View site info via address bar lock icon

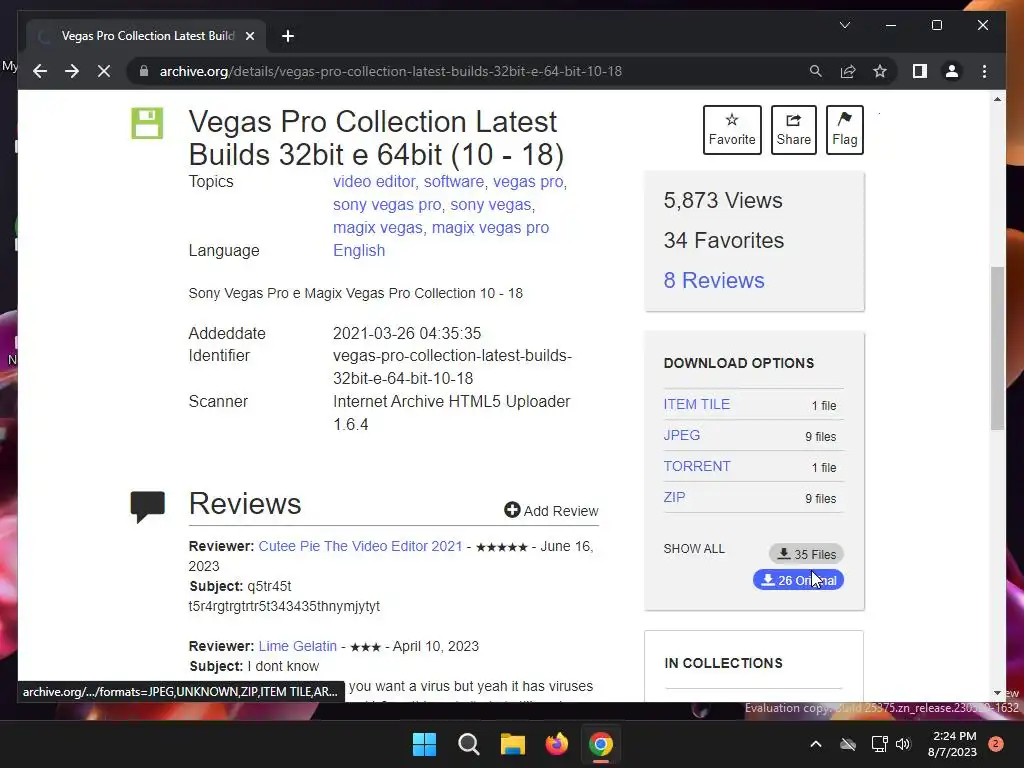tap(144, 71)
